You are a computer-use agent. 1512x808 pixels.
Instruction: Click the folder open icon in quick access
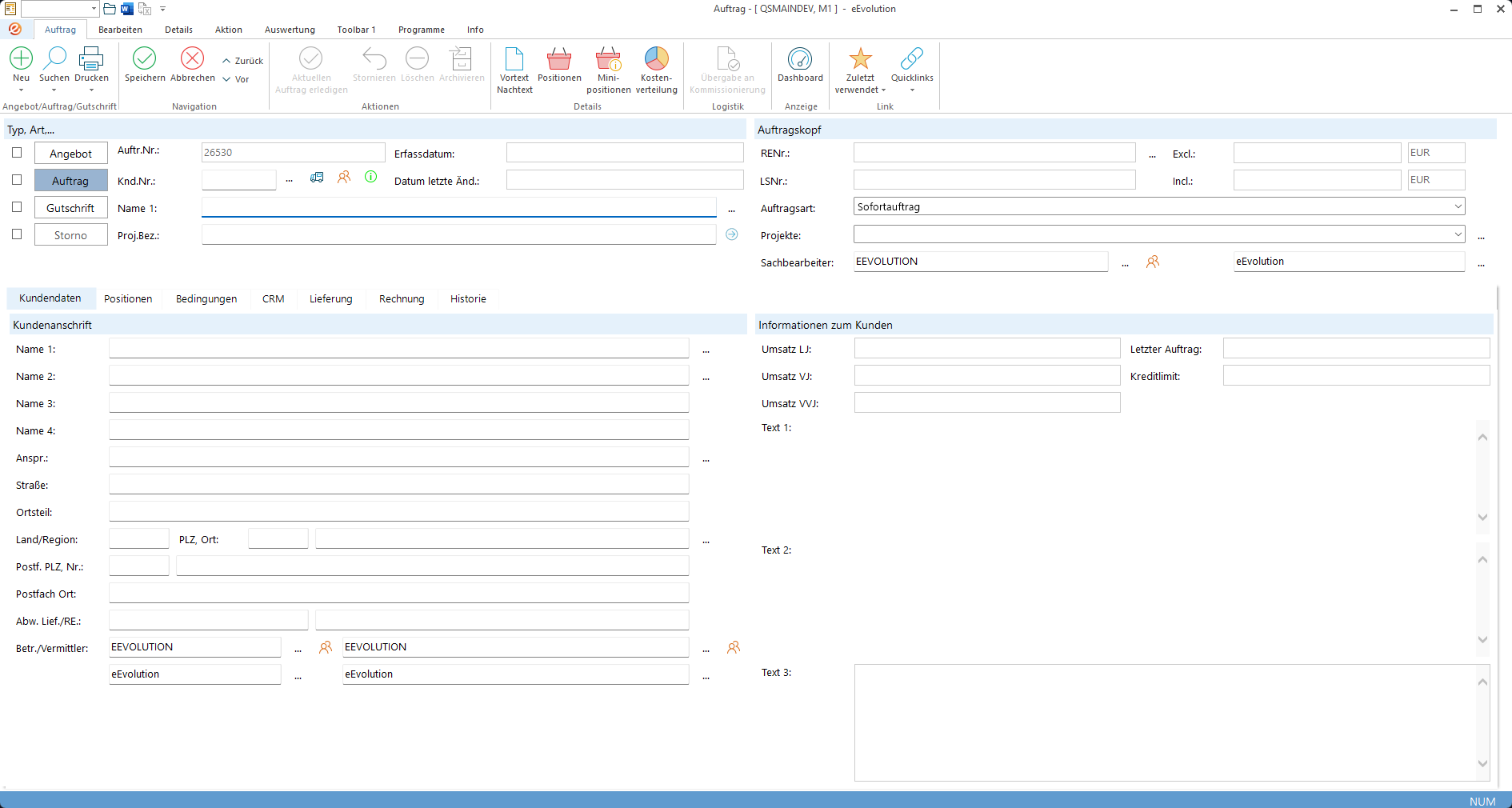click(110, 9)
